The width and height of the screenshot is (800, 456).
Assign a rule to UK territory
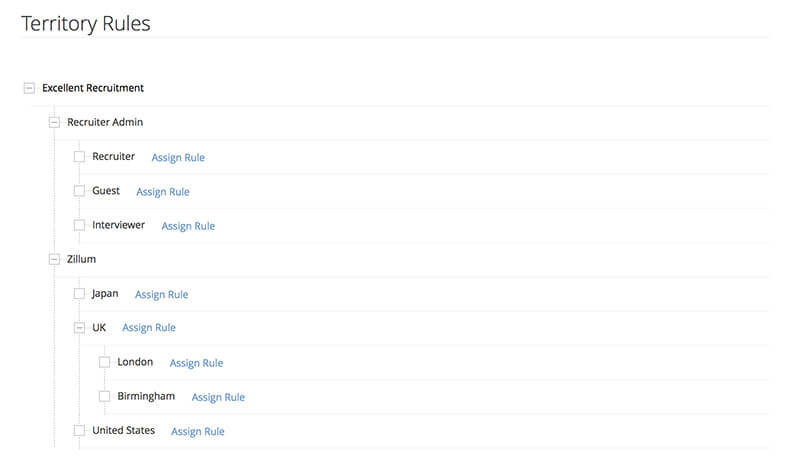pos(149,327)
